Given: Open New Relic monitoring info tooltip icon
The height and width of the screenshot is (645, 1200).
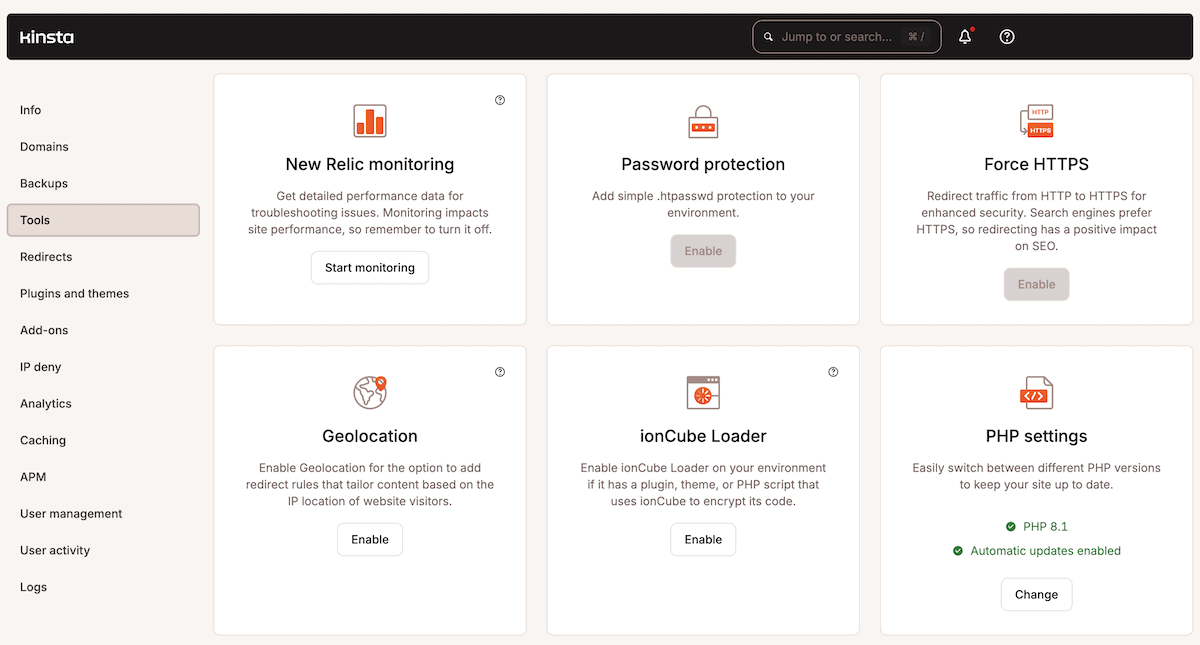Looking at the screenshot, I should pyautogui.click(x=500, y=100).
